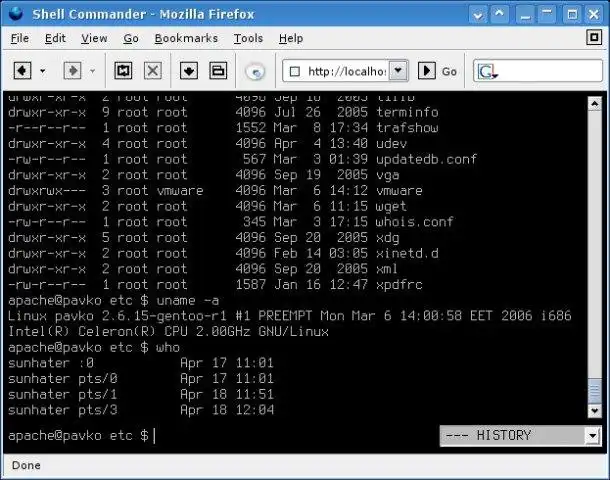The width and height of the screenshot is (610, 480).
Task: Open the --- HISTORY command dropdown
Action: click(520, 436)
